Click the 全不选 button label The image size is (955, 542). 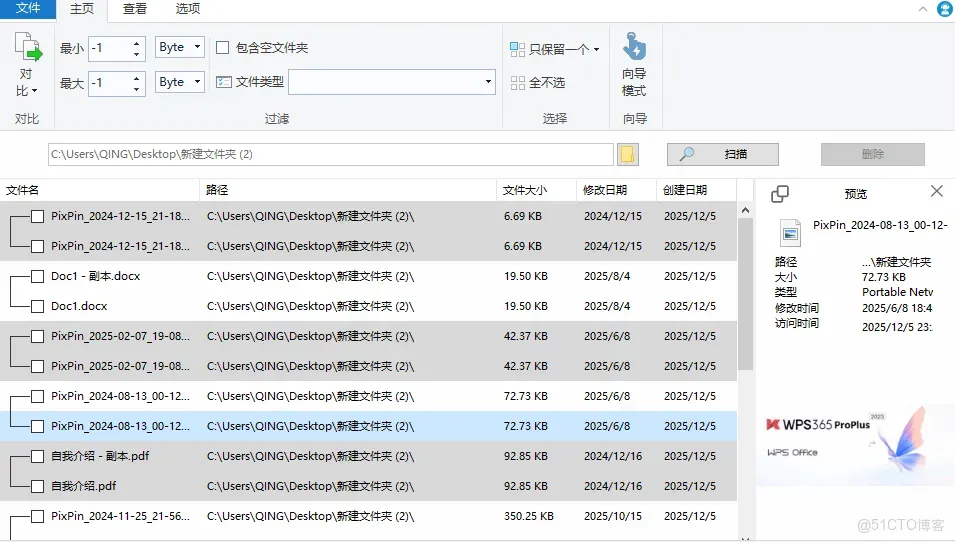tap(546, 83)
